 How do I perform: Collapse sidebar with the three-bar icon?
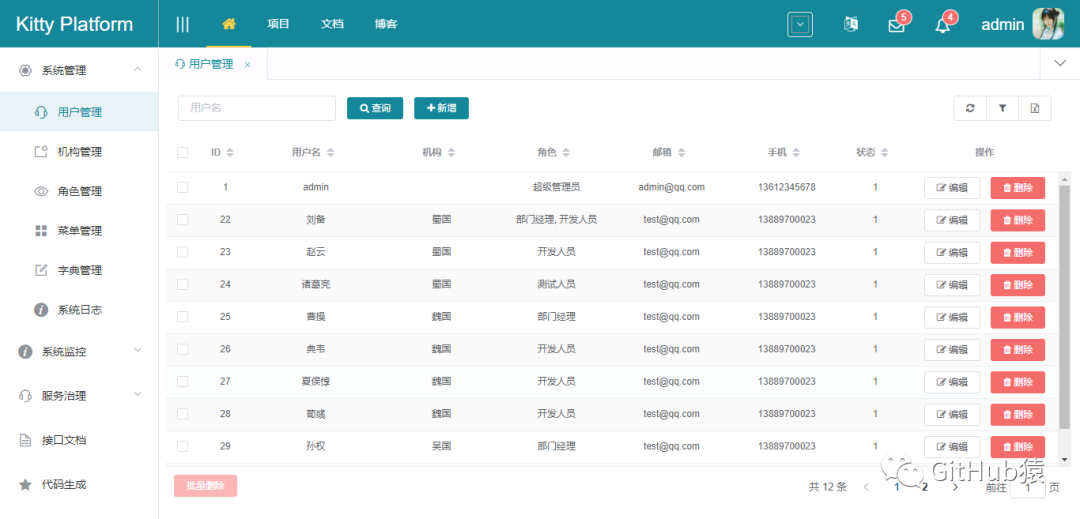(183, 24)
